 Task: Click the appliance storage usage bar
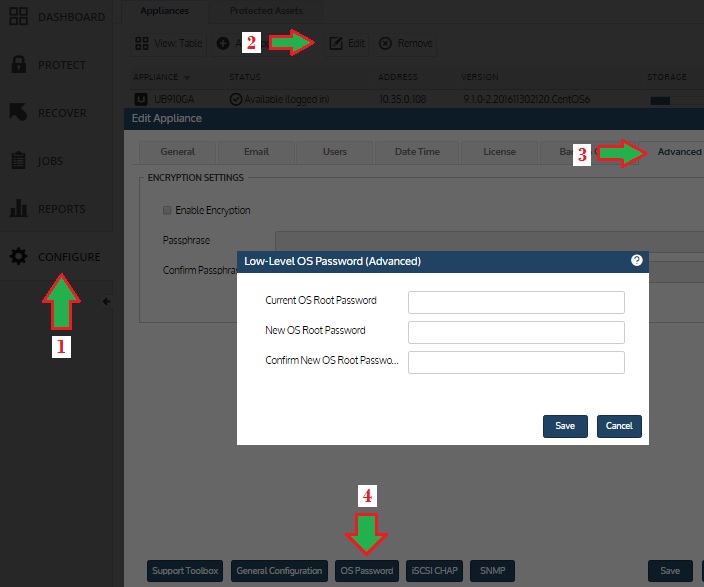(x=661, y=100)
